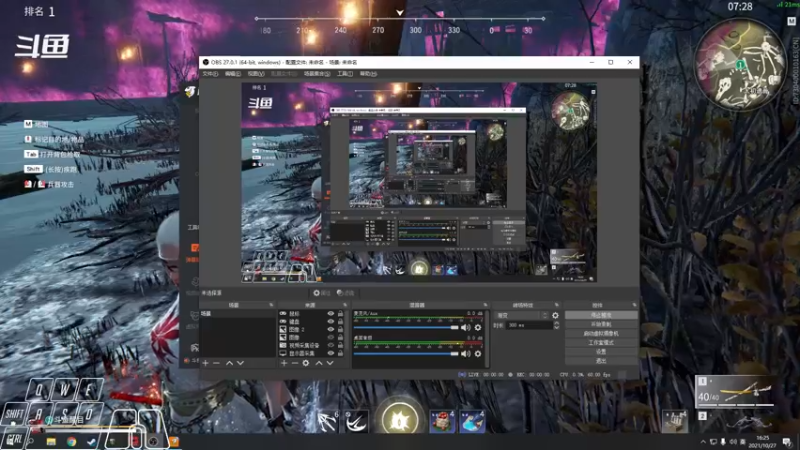The width and height of the screenshot is (800, 450).
Task: Toggle the padlock on the 显示器采集 source
Action: point(340,353)
